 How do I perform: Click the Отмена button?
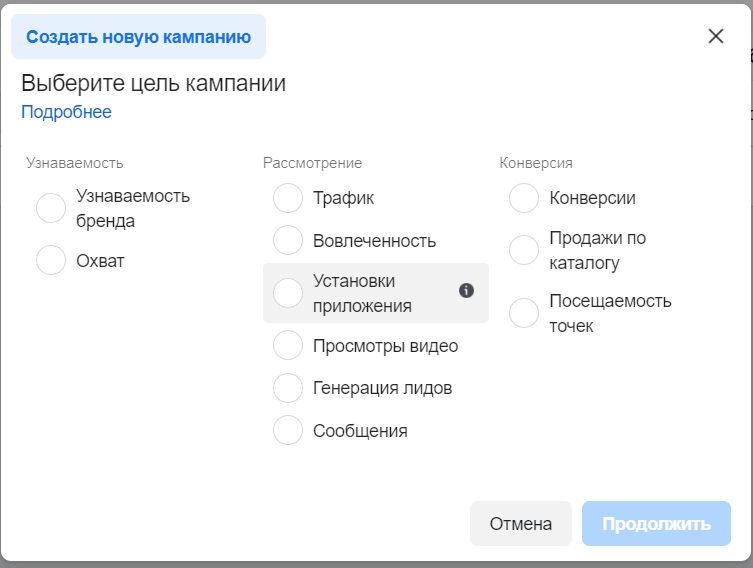(x=521, y=523)
